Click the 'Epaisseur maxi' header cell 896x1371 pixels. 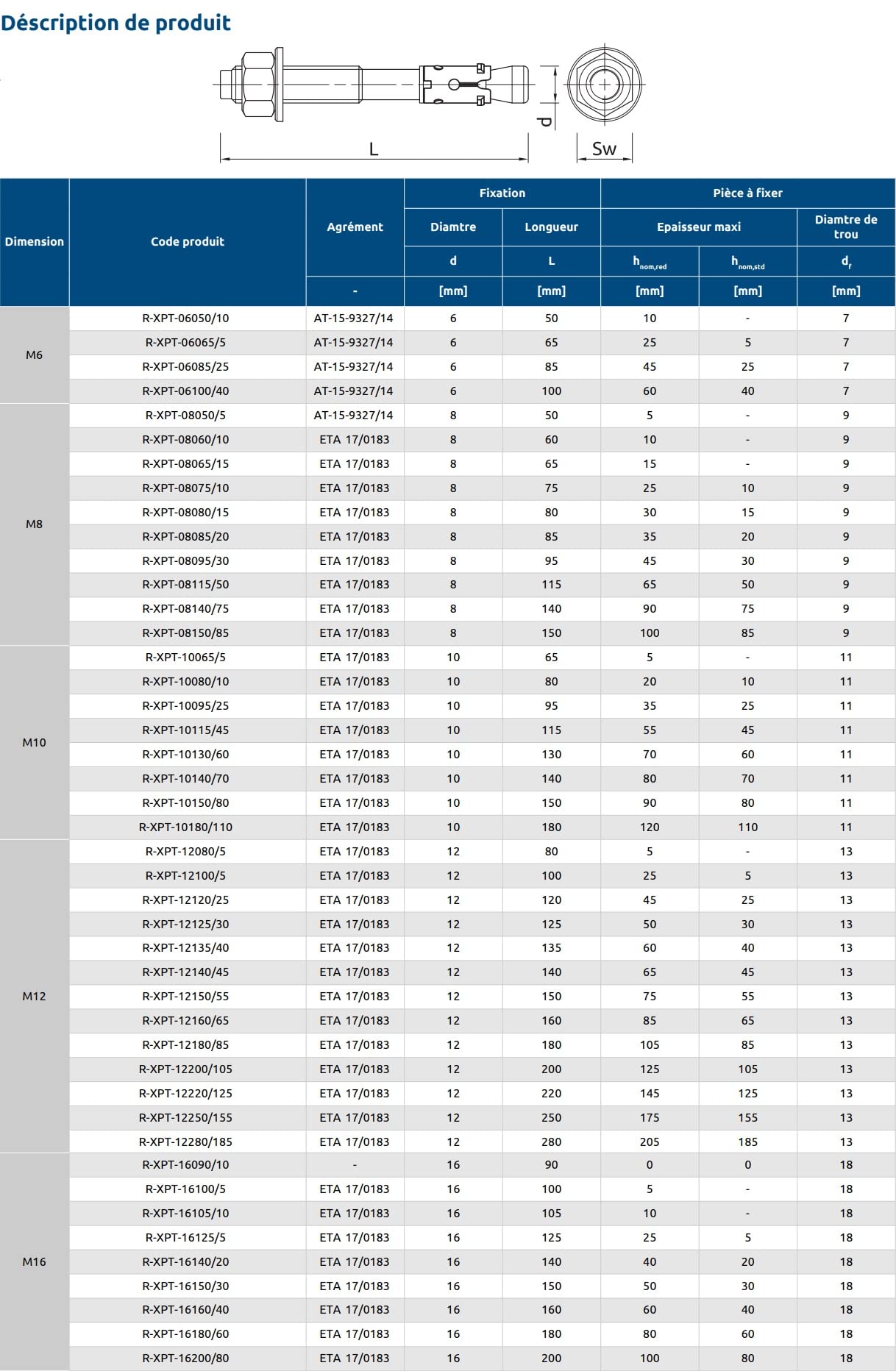(698, 227)
